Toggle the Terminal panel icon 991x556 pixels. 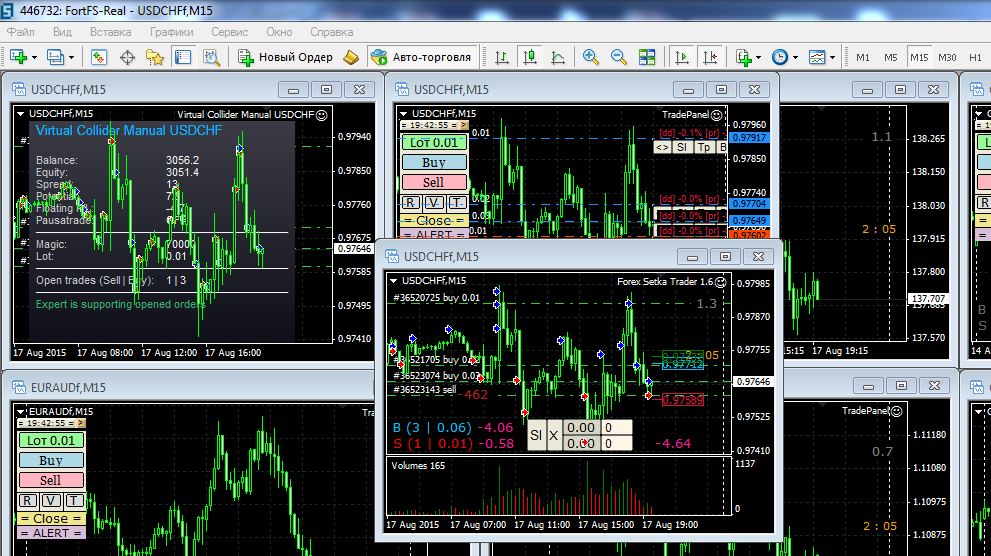tap(183, 57)
